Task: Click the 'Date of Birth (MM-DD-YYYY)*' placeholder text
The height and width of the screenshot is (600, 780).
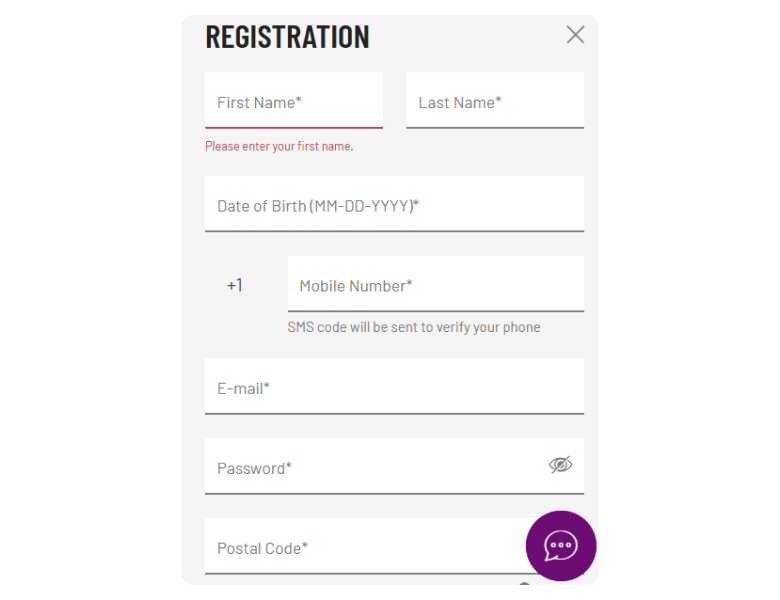Action: click(318, 206)
